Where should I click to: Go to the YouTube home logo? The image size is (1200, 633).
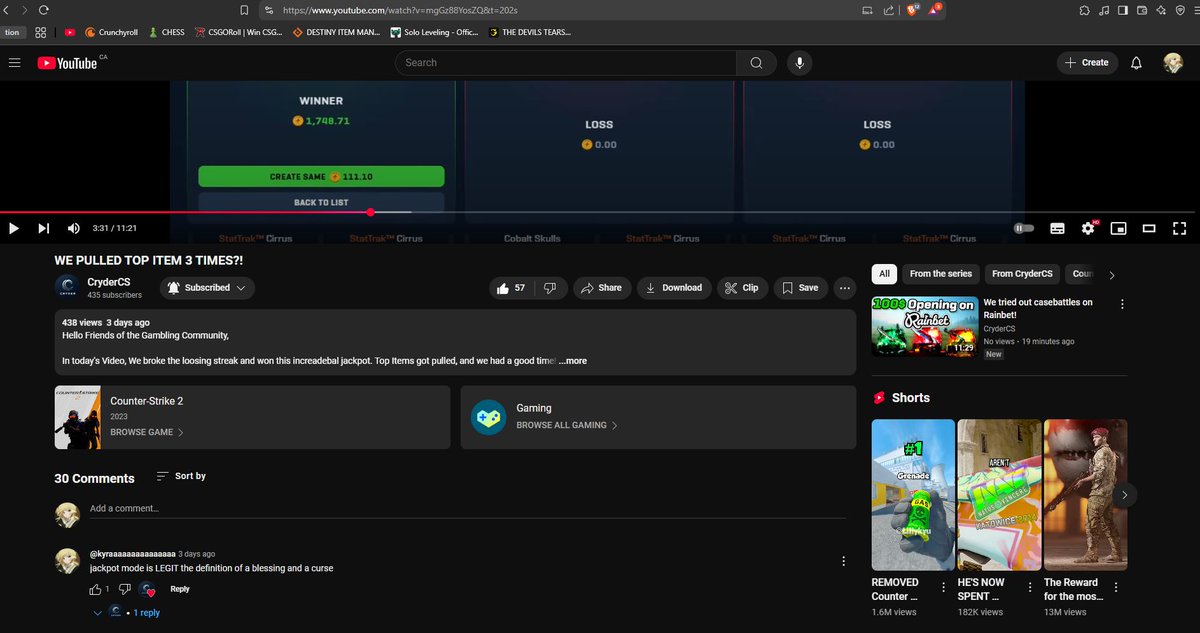coord(68,63)
